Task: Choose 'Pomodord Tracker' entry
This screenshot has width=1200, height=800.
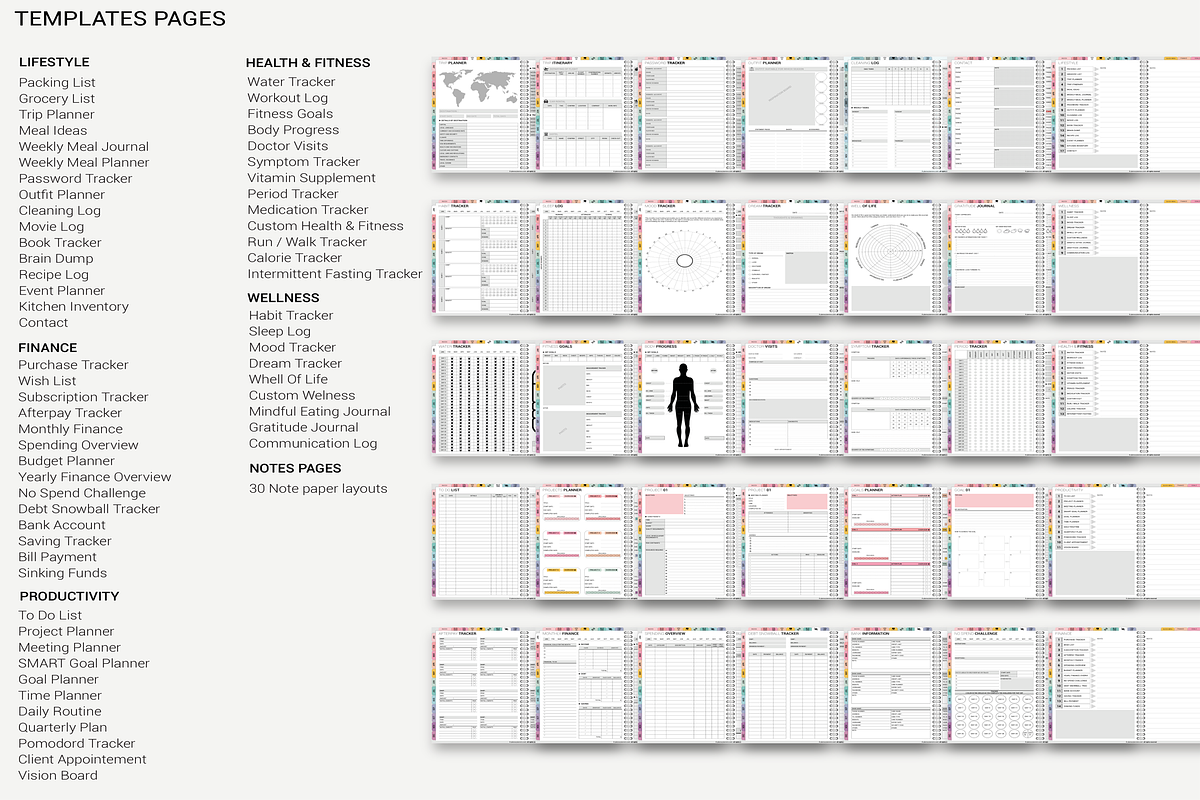Action: click(x=77, y=743)
